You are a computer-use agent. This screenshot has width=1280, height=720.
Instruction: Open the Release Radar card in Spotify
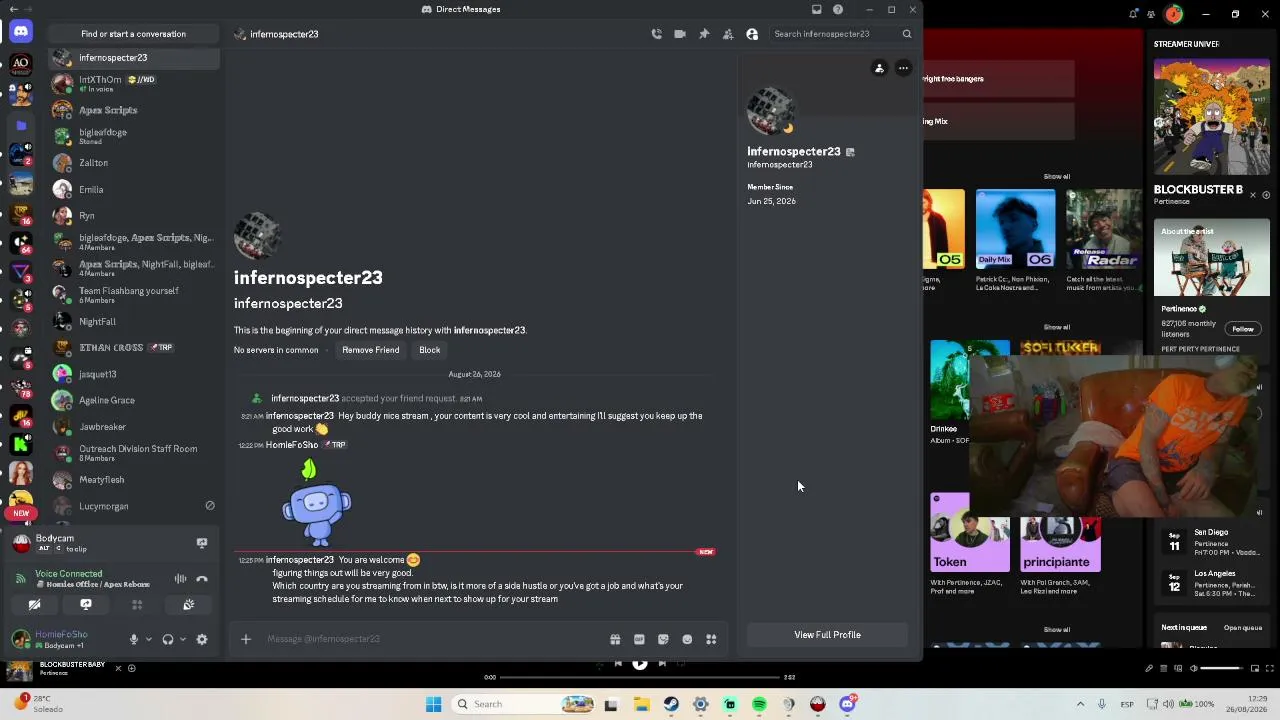[1104, 241]
